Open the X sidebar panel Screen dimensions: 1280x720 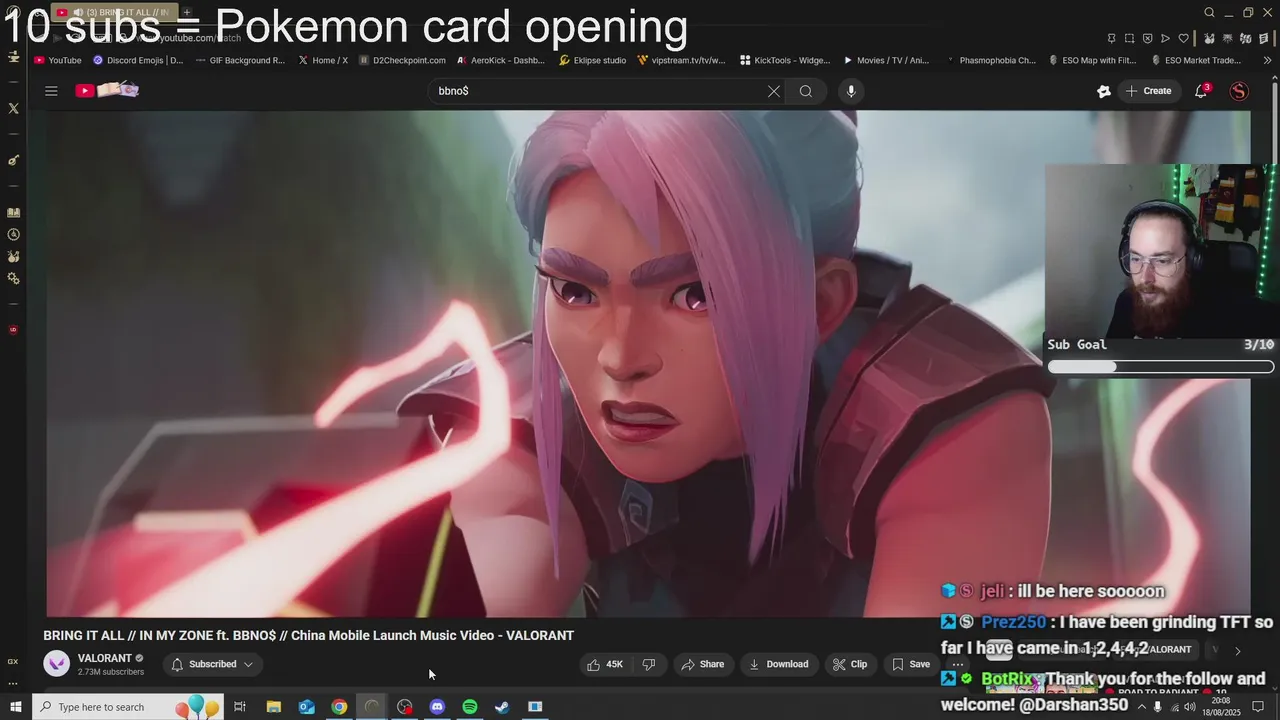pyautogui.click(x=13, y=108)
